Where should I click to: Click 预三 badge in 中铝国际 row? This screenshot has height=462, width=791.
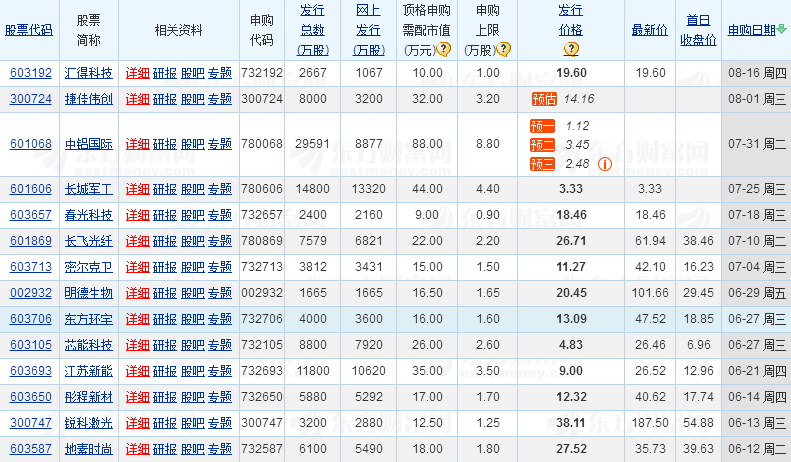(542, 164)
